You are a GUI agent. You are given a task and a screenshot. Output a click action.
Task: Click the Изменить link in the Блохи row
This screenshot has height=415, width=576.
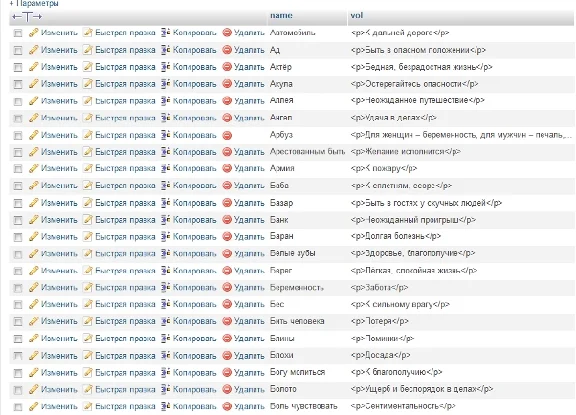(x=59, y=356)
